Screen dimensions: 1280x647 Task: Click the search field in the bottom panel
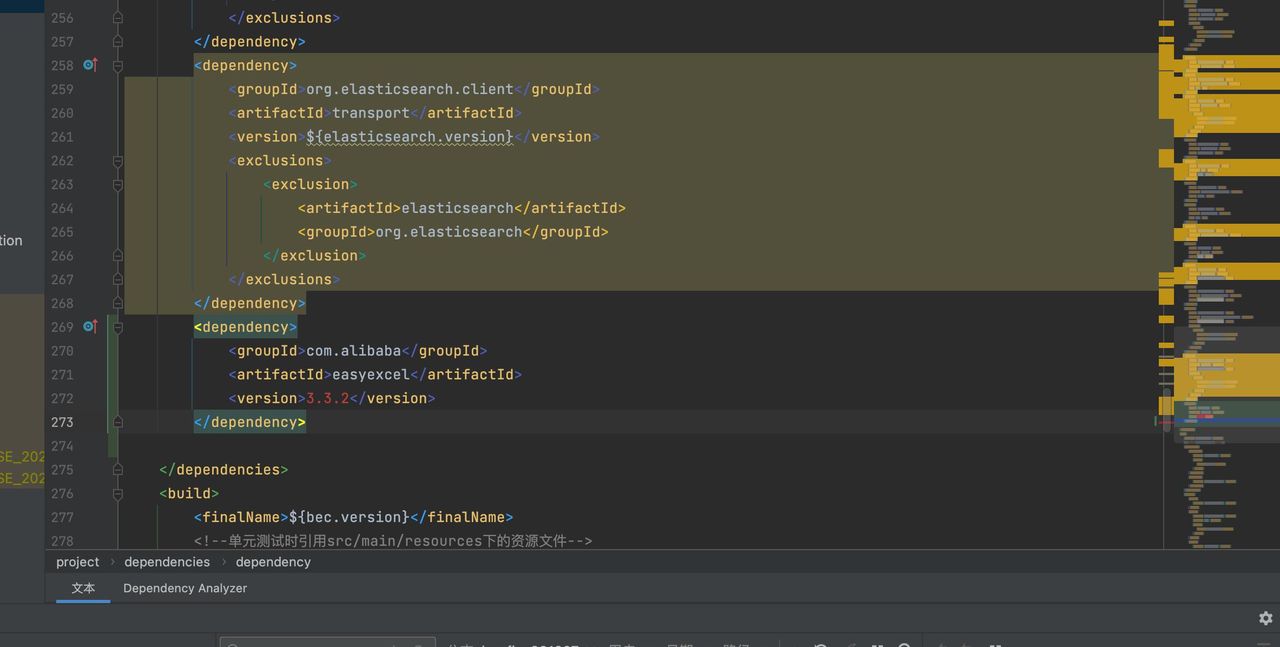tap(327, 643)
